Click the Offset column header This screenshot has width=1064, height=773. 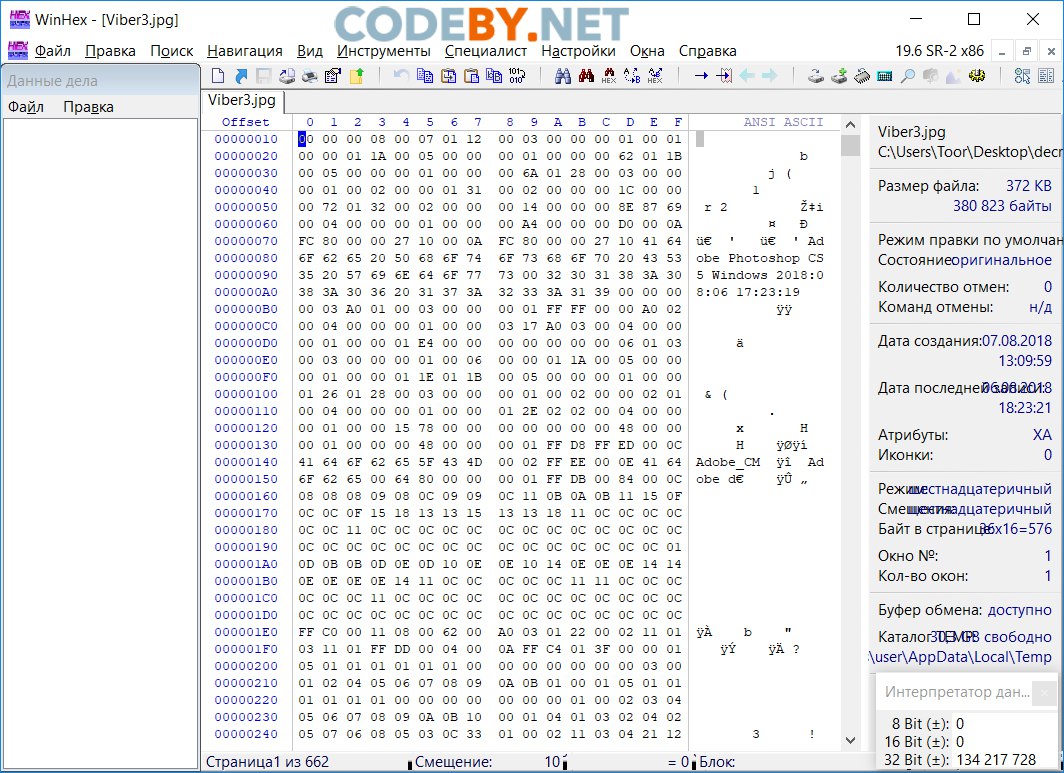[246, 122]
